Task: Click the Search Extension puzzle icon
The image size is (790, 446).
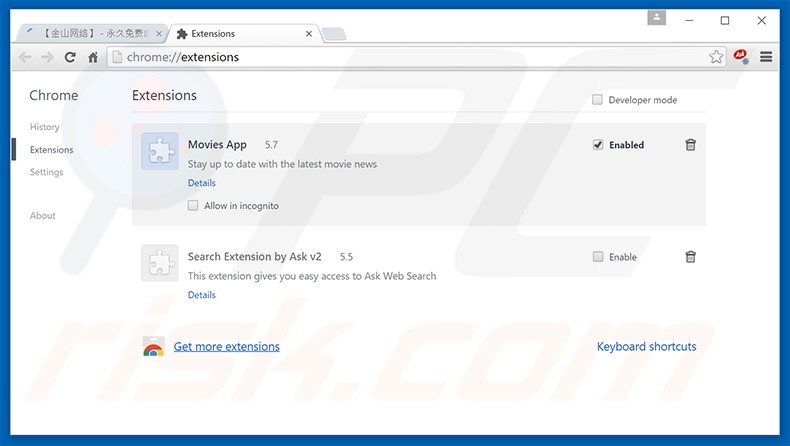Action: (x=160, y=263)
